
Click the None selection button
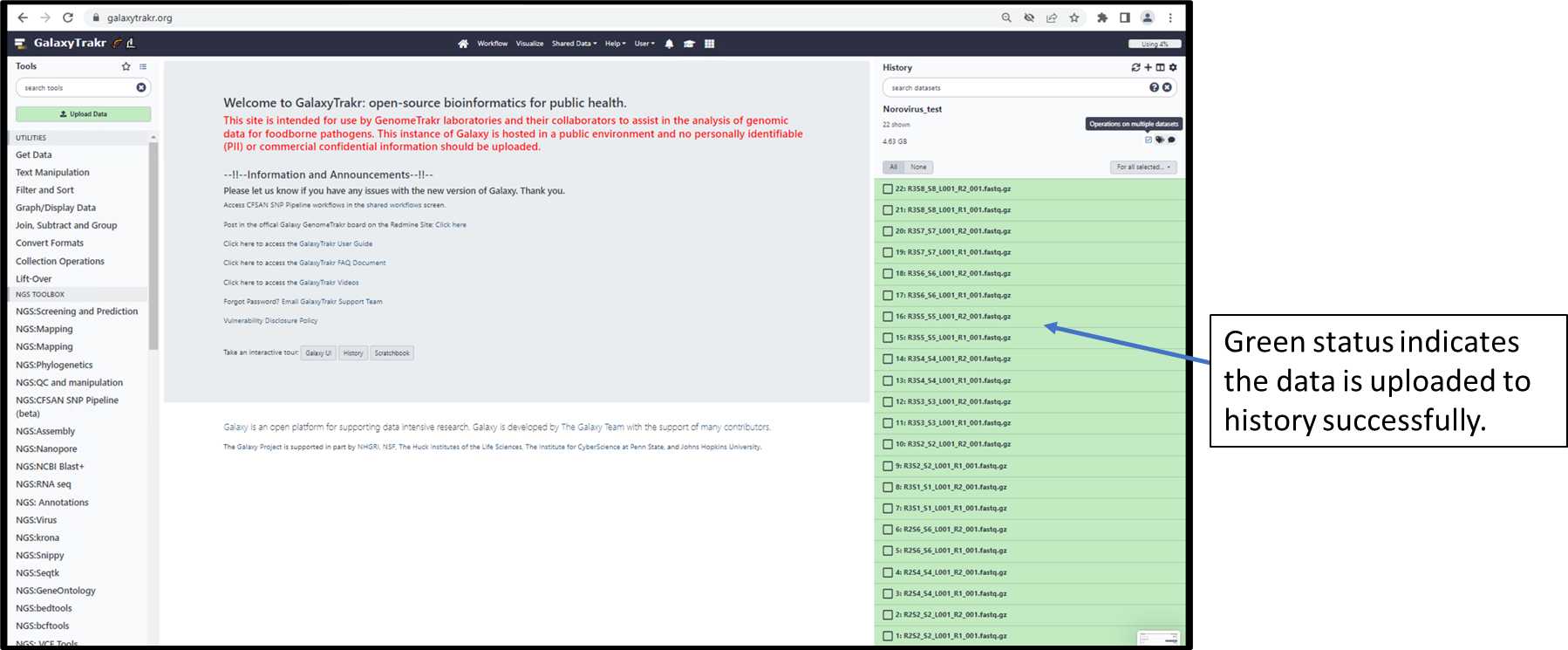pyautogui.click(x=918, y=167)
